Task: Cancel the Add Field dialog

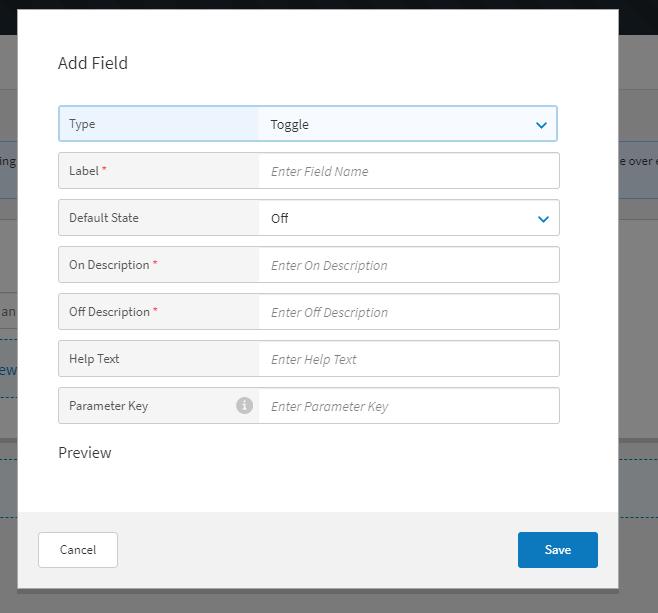Action: 78,550
